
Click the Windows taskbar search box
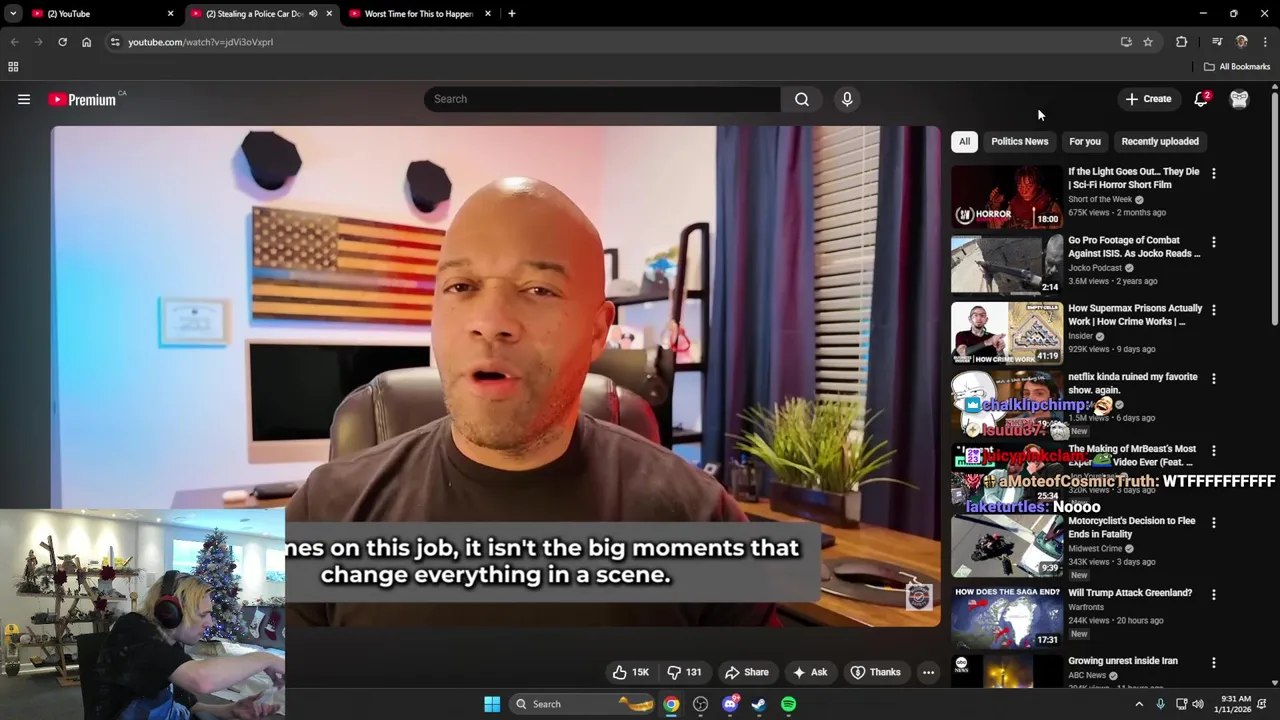(x=582, y=704)
